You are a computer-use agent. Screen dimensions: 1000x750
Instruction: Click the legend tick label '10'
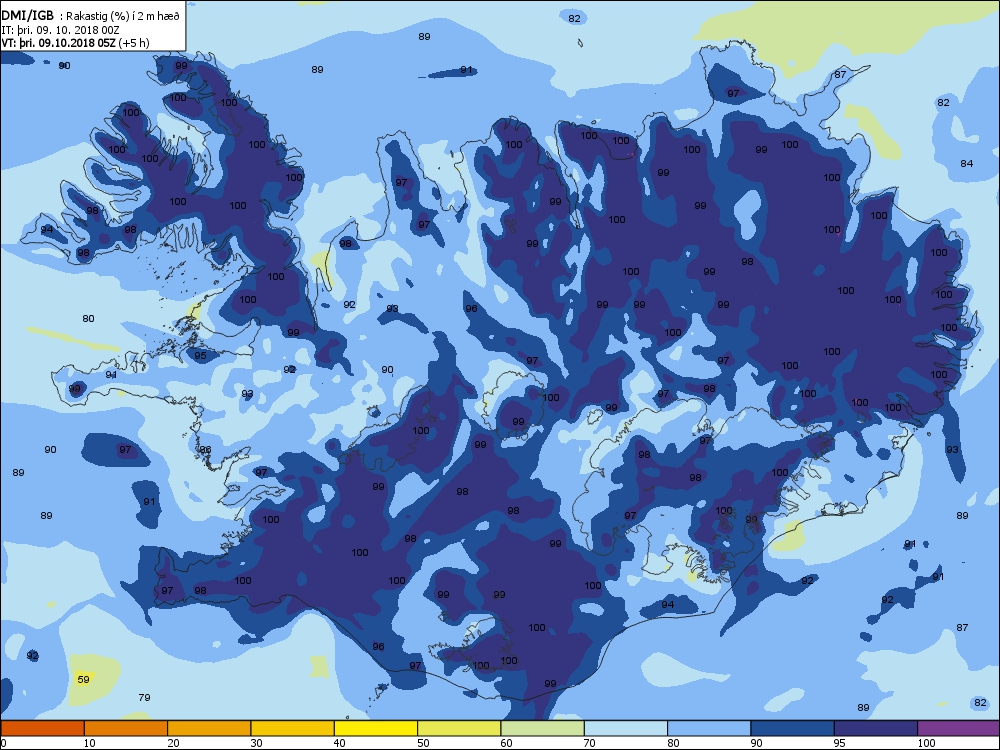point(89,743)
